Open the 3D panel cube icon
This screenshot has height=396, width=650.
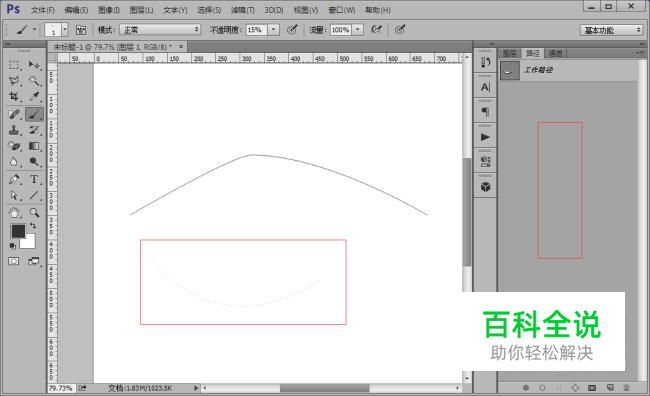pos(485,187)
